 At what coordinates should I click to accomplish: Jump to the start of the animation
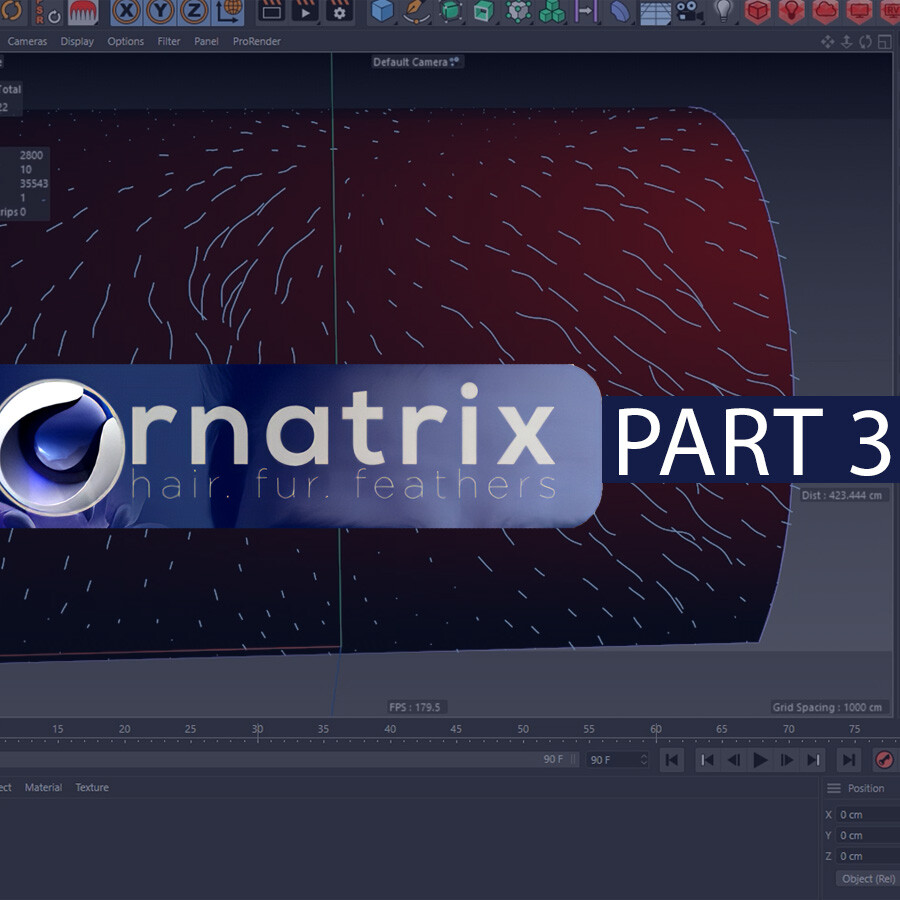tap(672, 760)
